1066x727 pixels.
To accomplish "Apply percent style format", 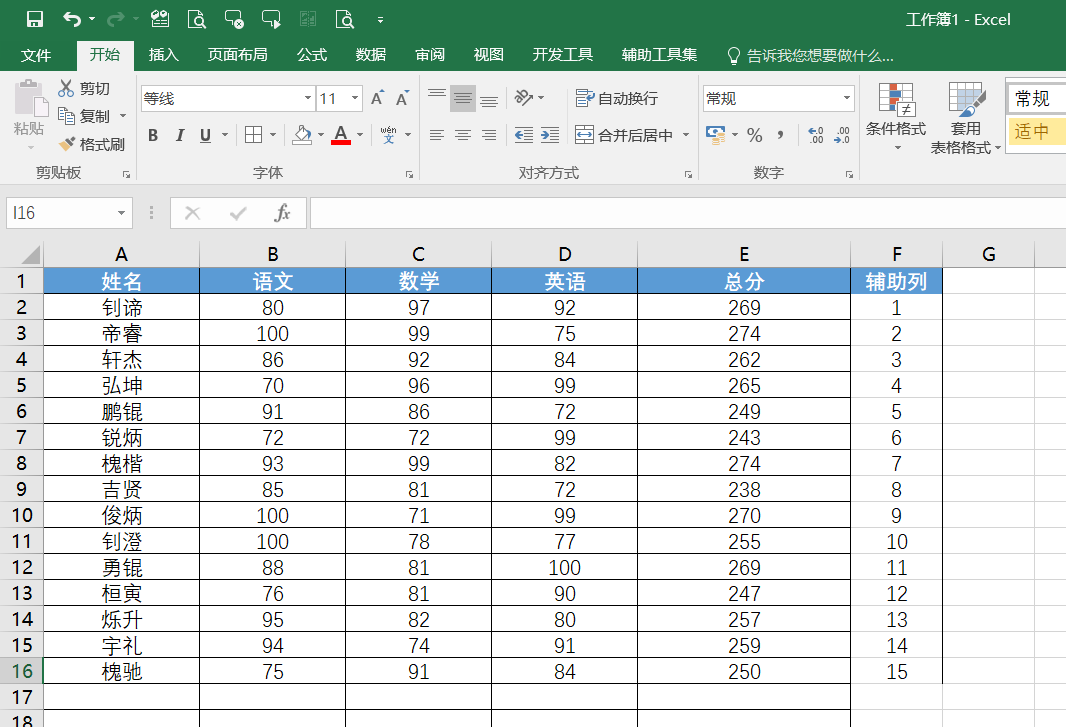I will pyautogui.click(x=755, y=135).
